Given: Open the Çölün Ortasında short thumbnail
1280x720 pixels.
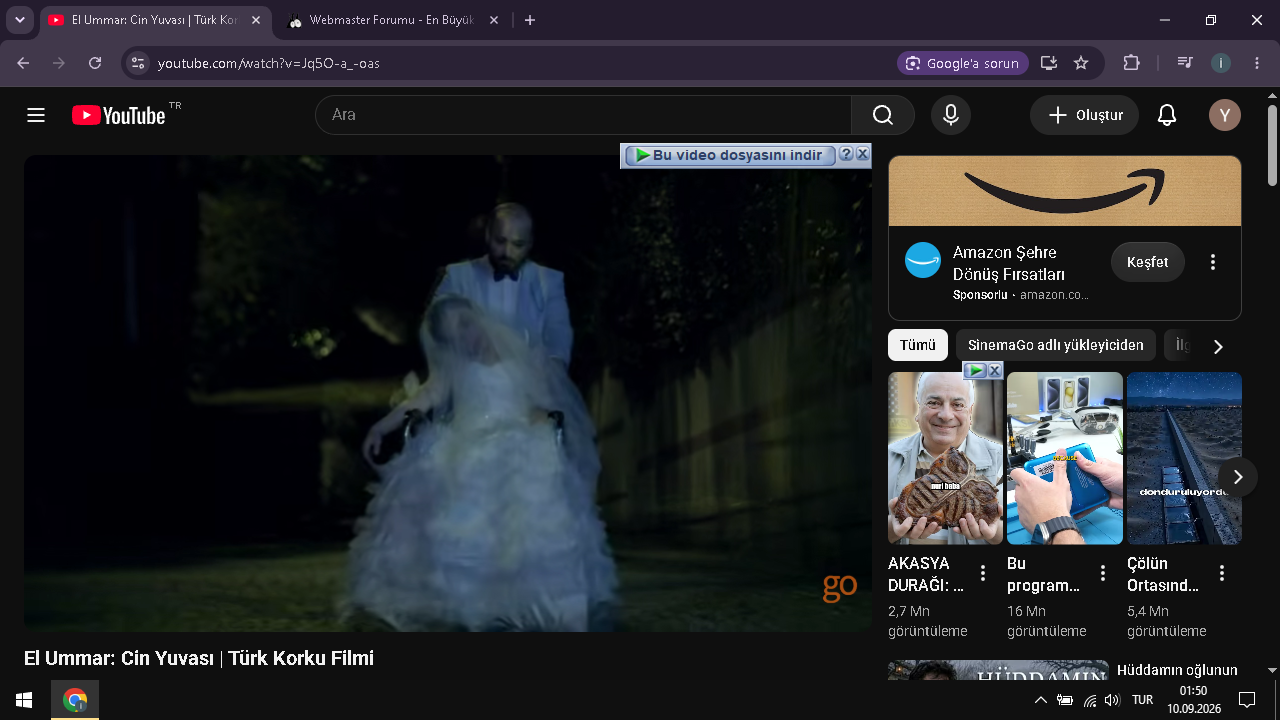Looking at the screenshot, I should coord(1184,458).
